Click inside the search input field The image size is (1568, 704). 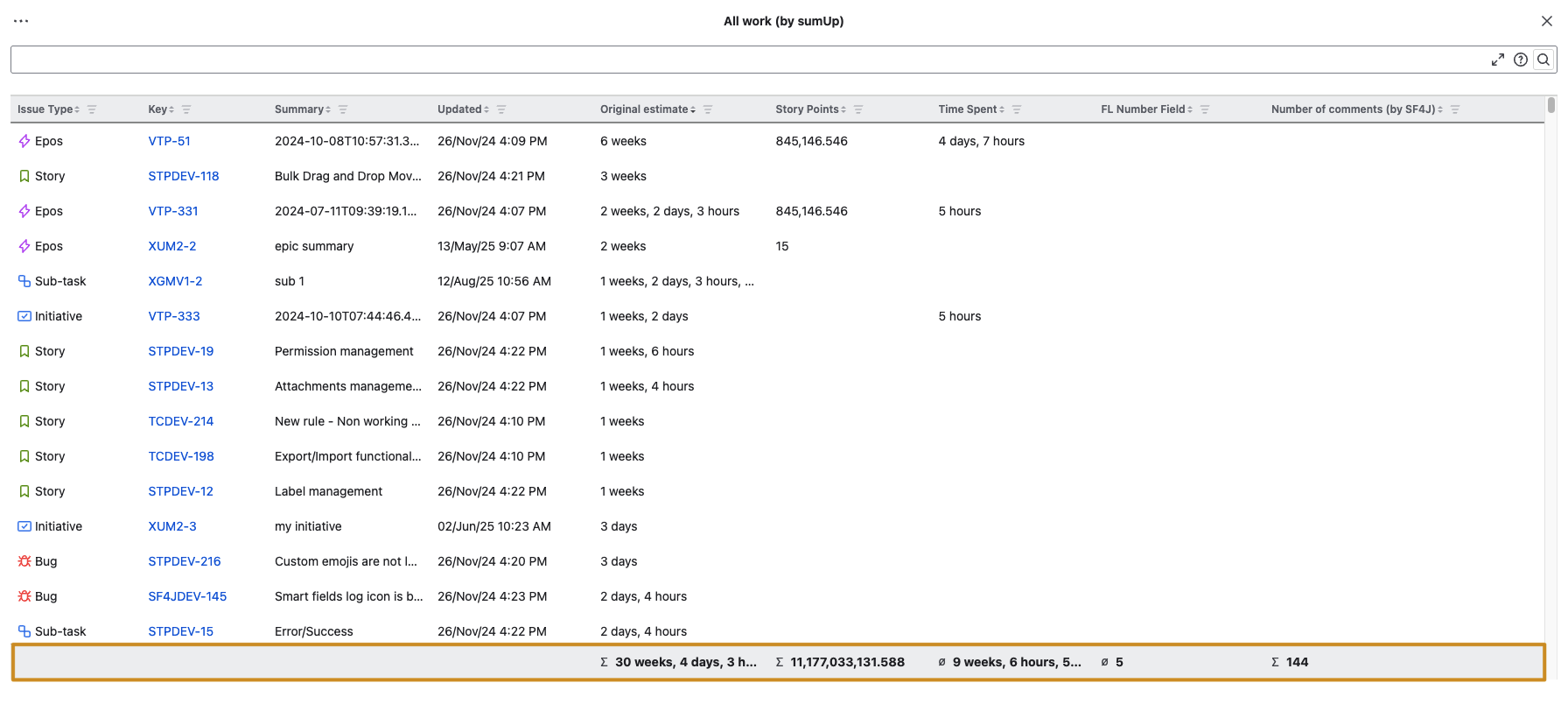(744, 60)
